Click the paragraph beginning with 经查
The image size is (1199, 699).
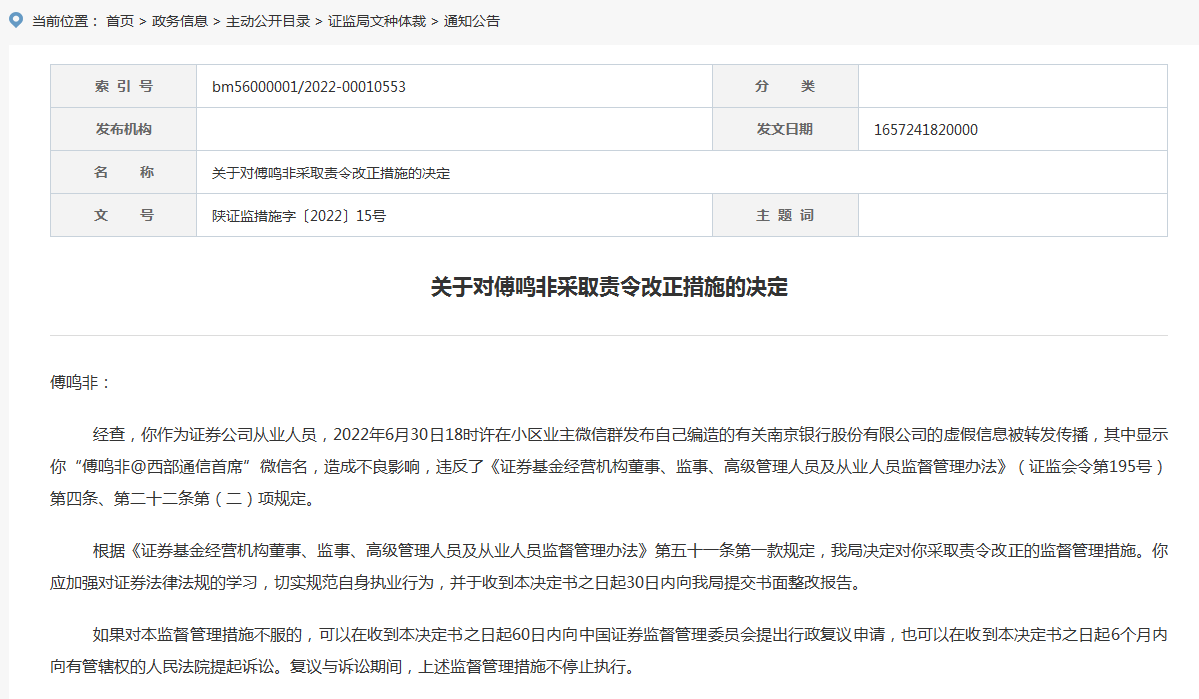[x=609, y=466]
